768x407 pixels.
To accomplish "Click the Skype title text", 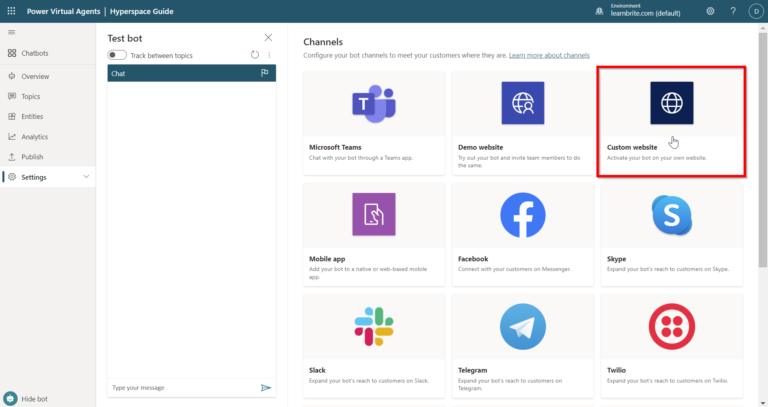I will [616, 259].
